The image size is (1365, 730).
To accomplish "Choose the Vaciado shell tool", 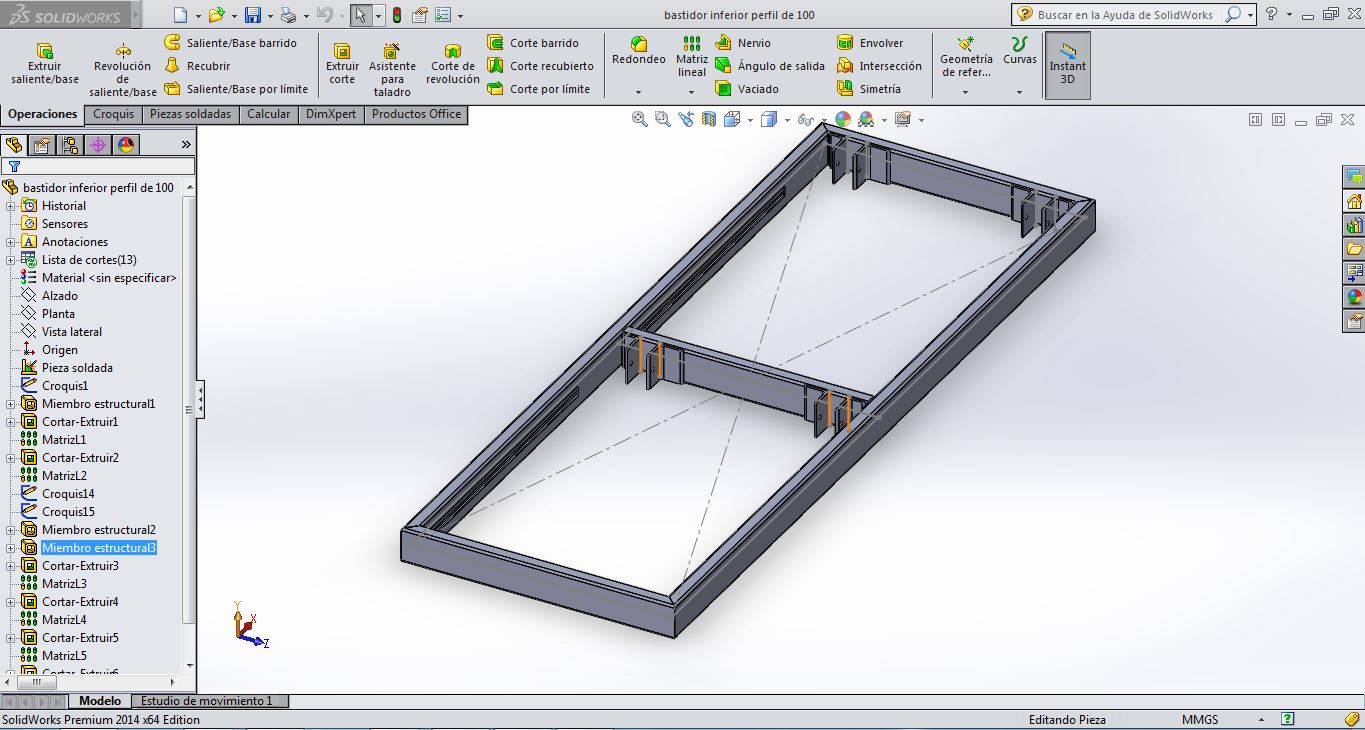I will [x=747, y=89].
